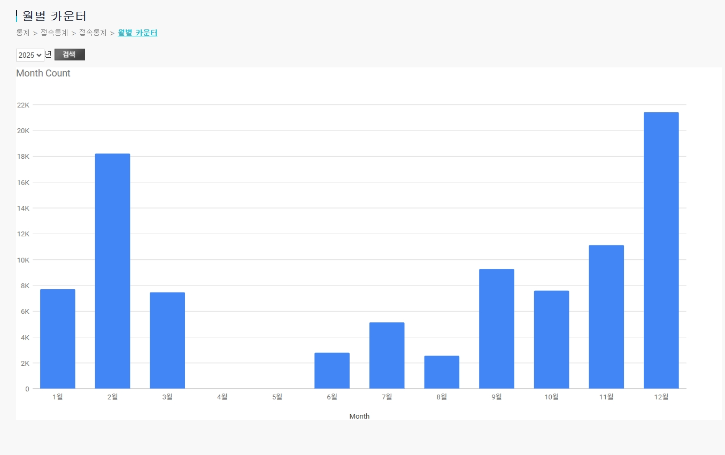Open the 월별 카운터 breadcrumb link
This screenshot has width=725, height=455.
click(138, 33)
